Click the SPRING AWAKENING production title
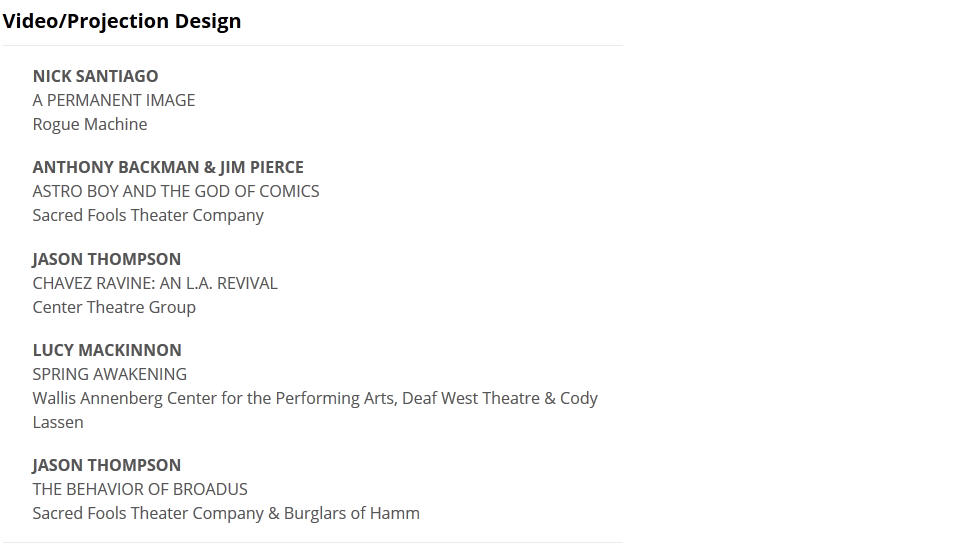The width and height of the screenshot is (964, 550). (x=110, y=374)
